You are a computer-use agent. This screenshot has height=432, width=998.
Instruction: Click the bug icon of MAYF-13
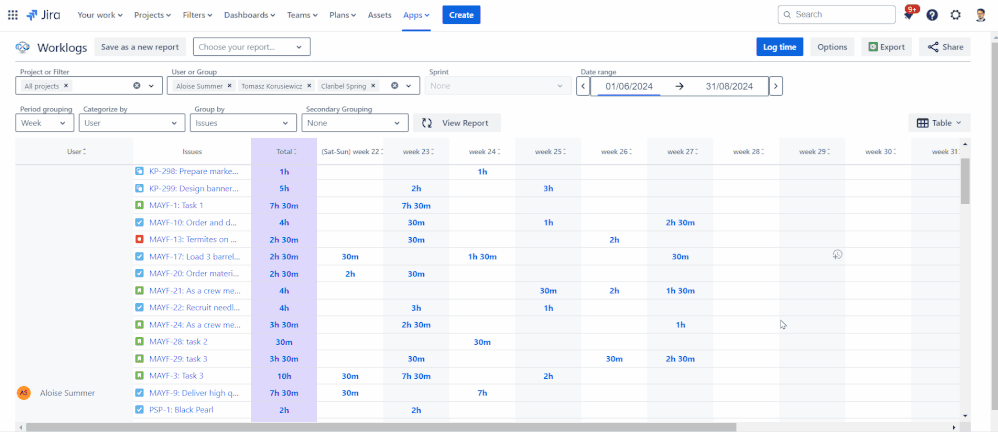139,239
